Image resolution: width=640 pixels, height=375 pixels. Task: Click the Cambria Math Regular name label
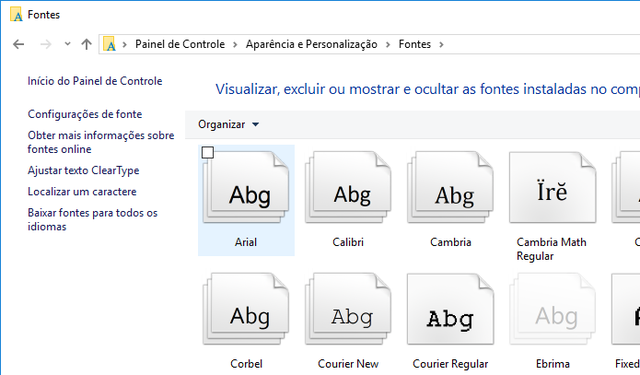551,249
